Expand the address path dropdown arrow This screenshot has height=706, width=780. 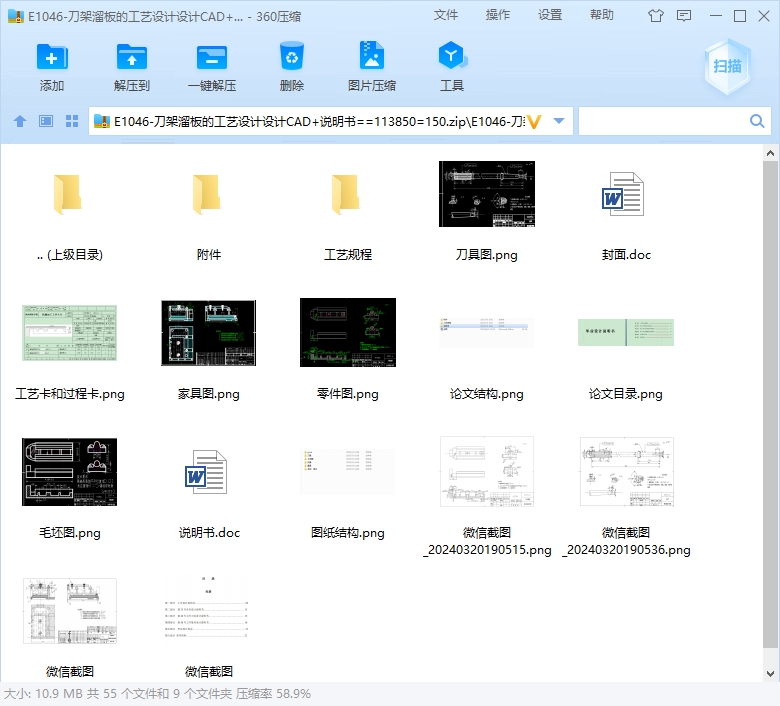[559, 121]
